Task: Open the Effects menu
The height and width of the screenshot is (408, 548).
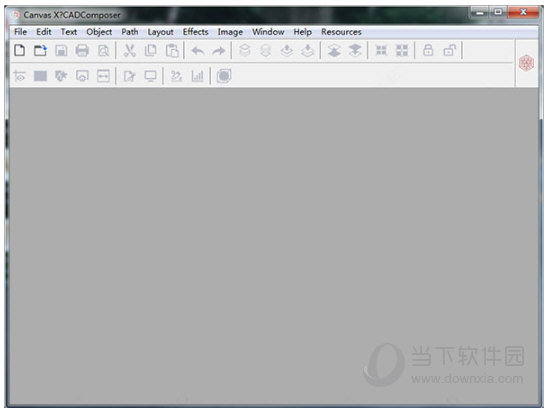Action: (195, 32)
